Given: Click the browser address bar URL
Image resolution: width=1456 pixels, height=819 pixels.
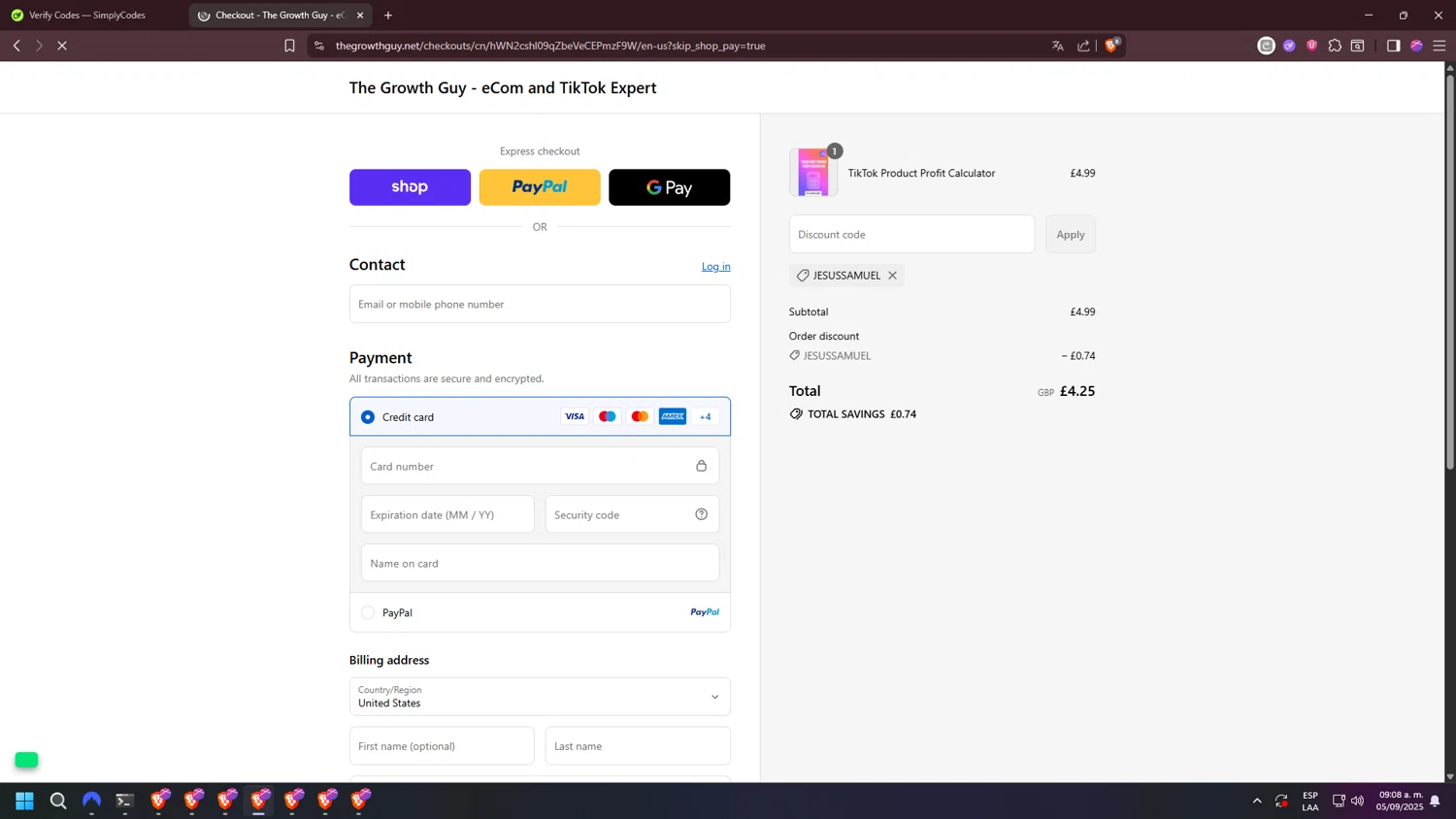Looking at the screenshot, I should point(550,46).
